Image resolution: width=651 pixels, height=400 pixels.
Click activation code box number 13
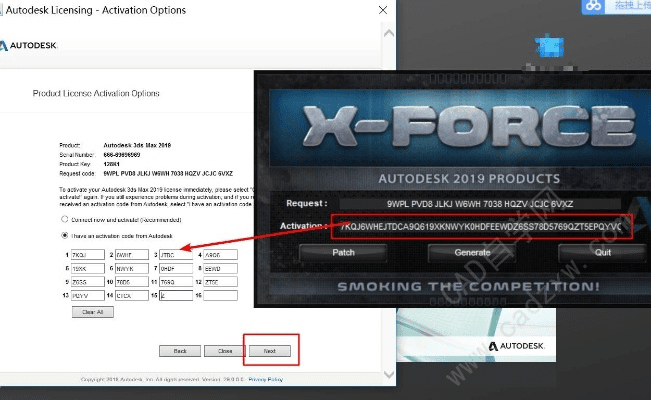coord(88,295)
